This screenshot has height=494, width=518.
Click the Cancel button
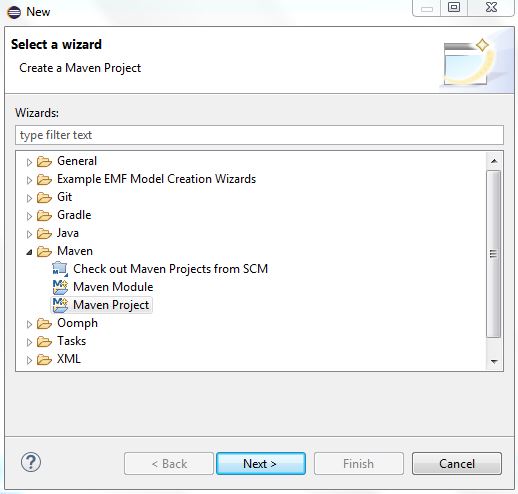pyautogui.click(x=457, y=463)
